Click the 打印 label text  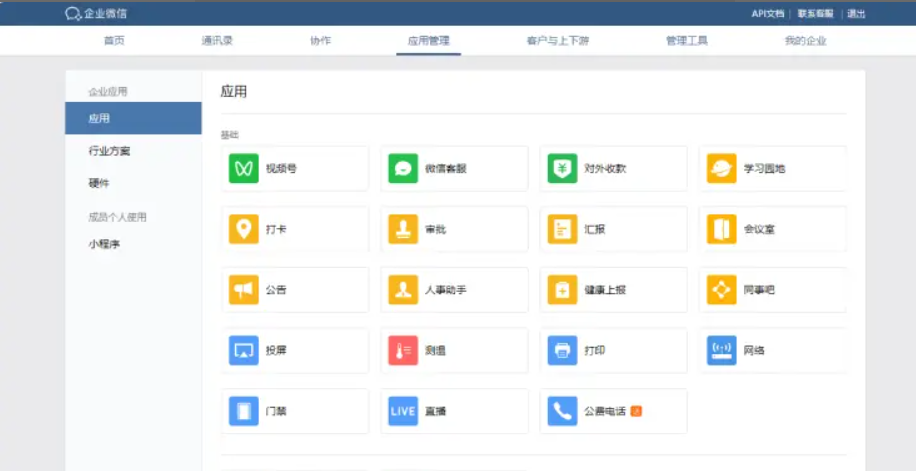click(x=595, y=351)
